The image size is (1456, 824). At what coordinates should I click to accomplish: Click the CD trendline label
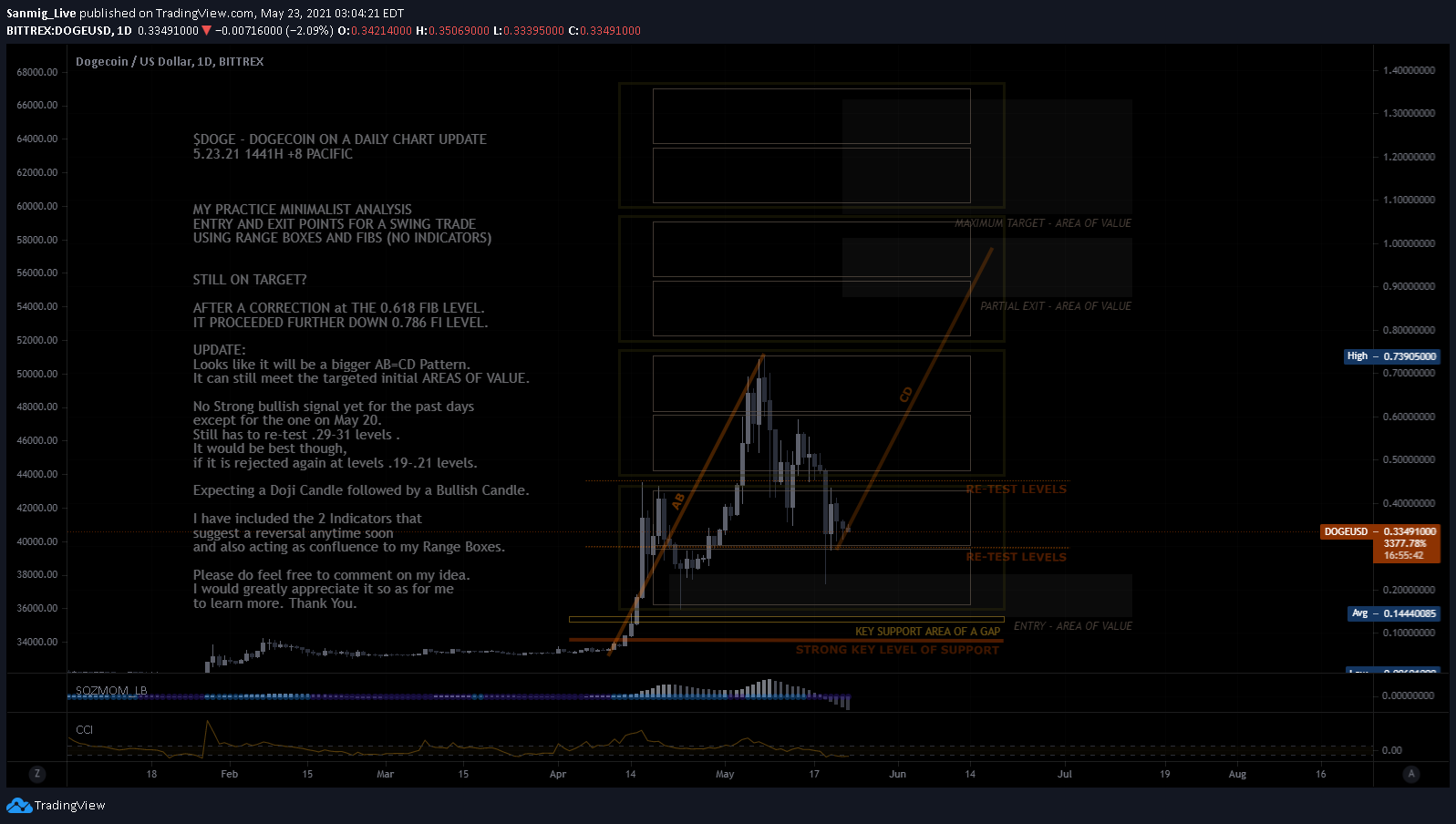(x=905, y=395)
